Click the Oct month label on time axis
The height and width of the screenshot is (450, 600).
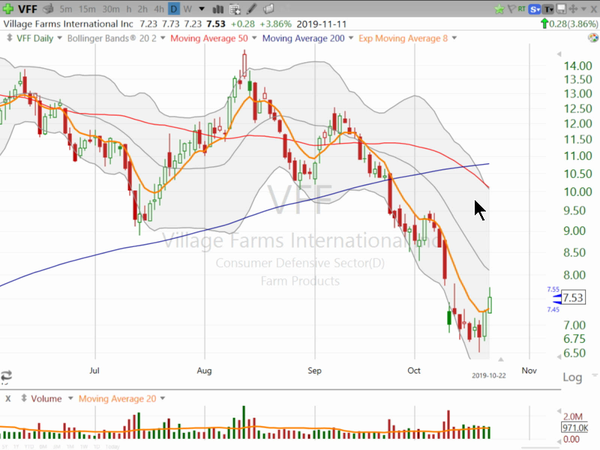[414, 370]
